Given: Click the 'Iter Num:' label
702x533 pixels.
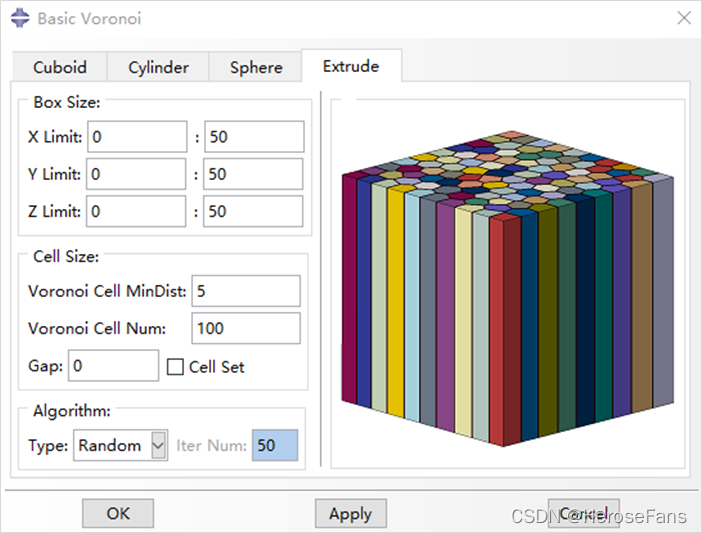Looking at the screenshot, I should pyautogui.click(x=211, y=446).
